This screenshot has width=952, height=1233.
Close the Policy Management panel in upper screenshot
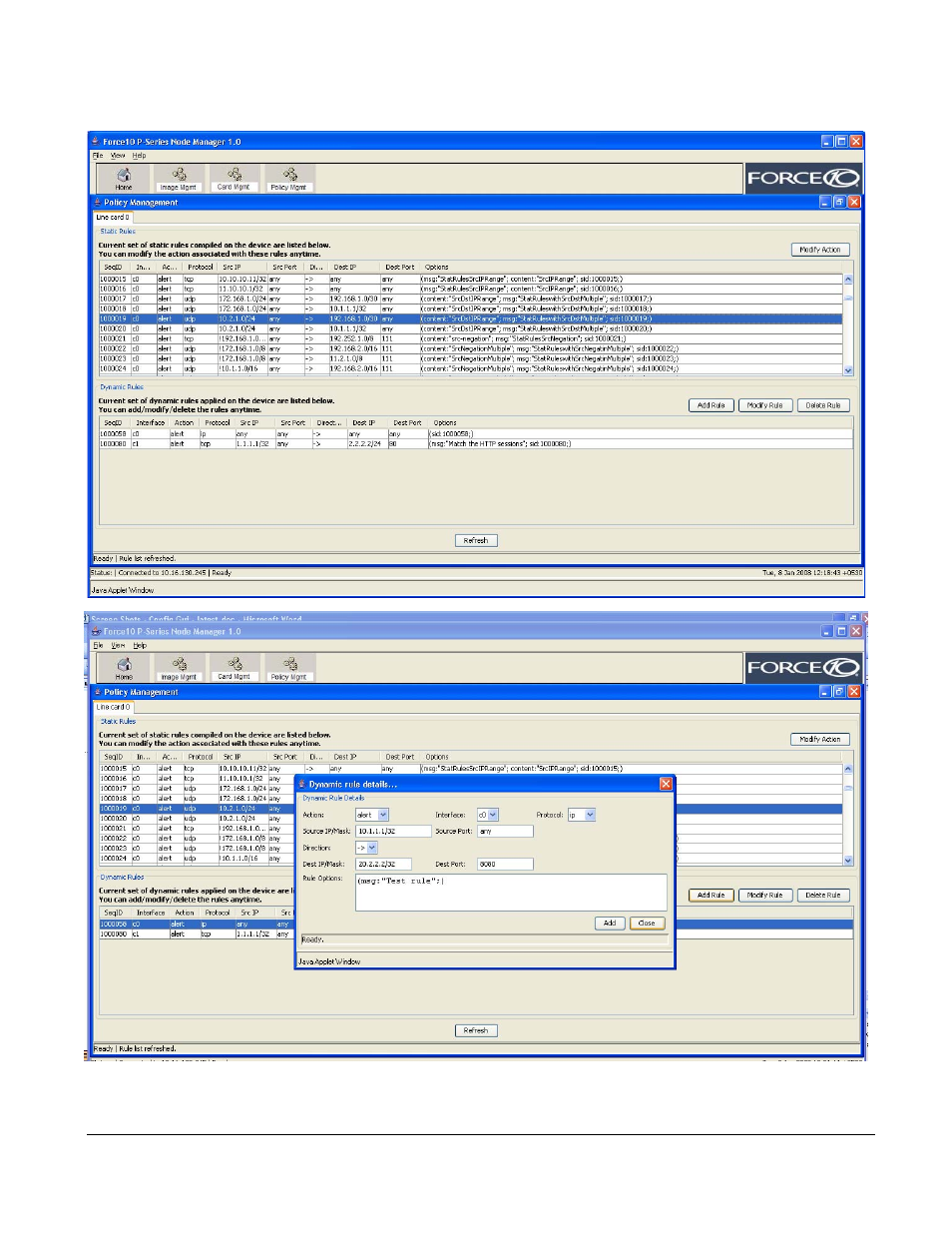click(854, 202)
